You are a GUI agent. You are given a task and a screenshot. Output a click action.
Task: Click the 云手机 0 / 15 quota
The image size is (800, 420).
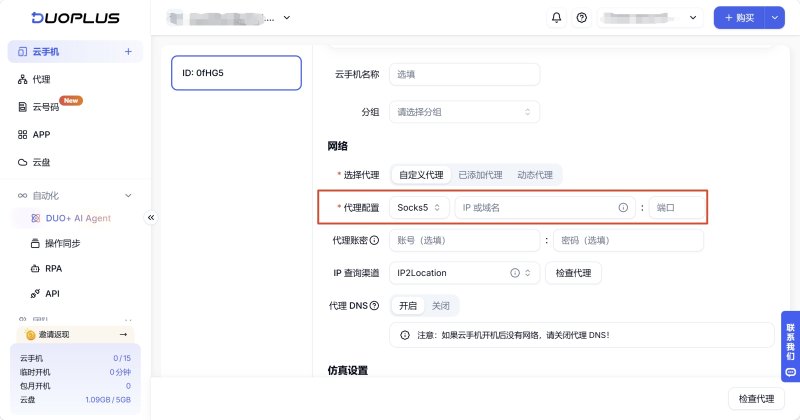click(x=75, y=358)
